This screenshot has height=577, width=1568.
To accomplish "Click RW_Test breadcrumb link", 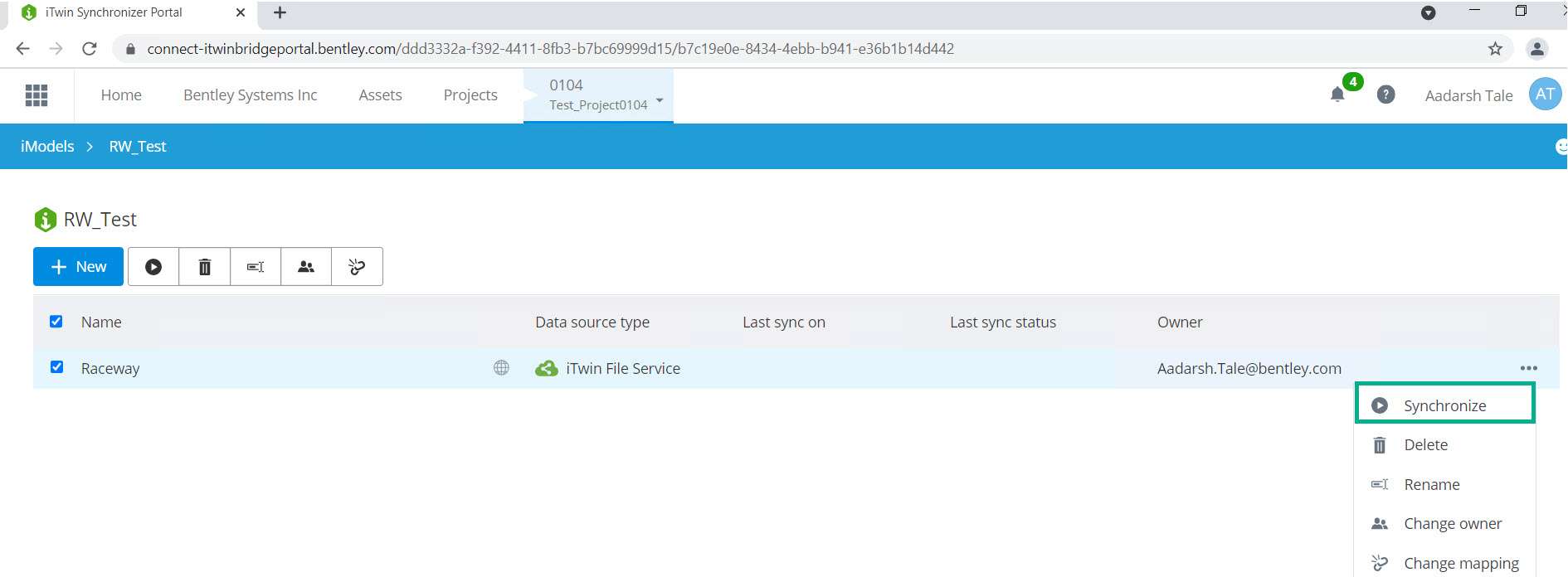I will 138,147.
